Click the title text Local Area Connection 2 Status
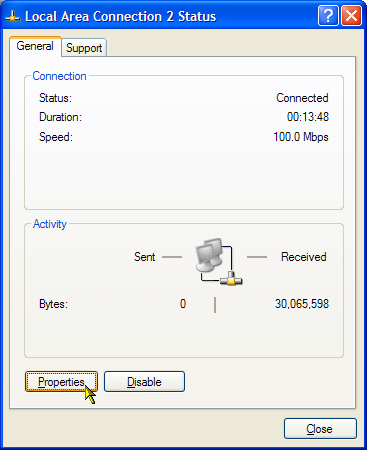 click(x=121, y=16)
